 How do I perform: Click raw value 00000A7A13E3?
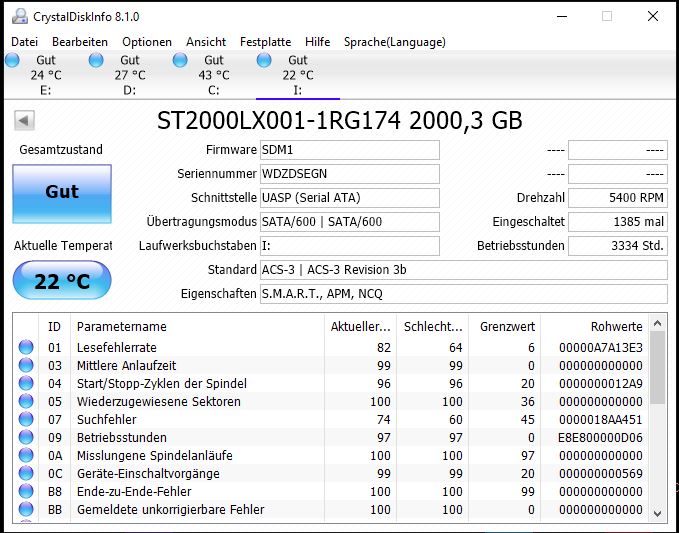click(x=601, y=348)
